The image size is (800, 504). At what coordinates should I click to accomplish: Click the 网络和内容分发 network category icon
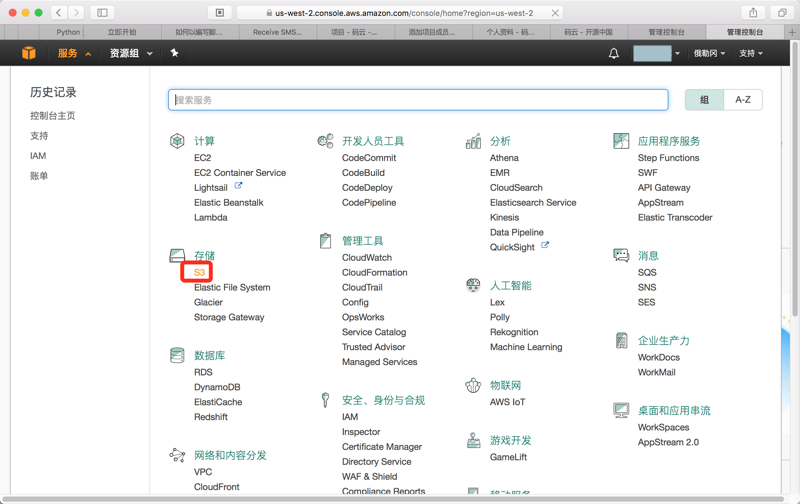point(177,455)
